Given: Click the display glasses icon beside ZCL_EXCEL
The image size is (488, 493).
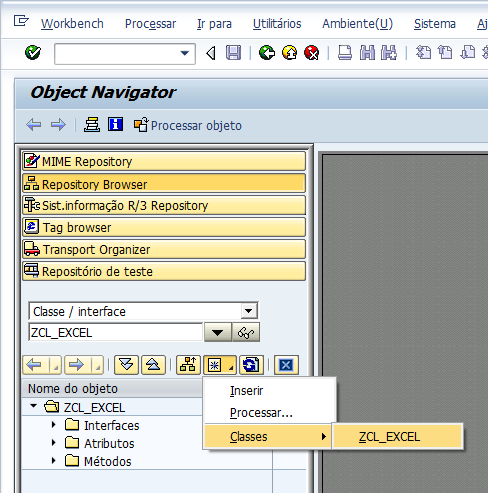Looking at the screenshot, I should tap(246, 332).
